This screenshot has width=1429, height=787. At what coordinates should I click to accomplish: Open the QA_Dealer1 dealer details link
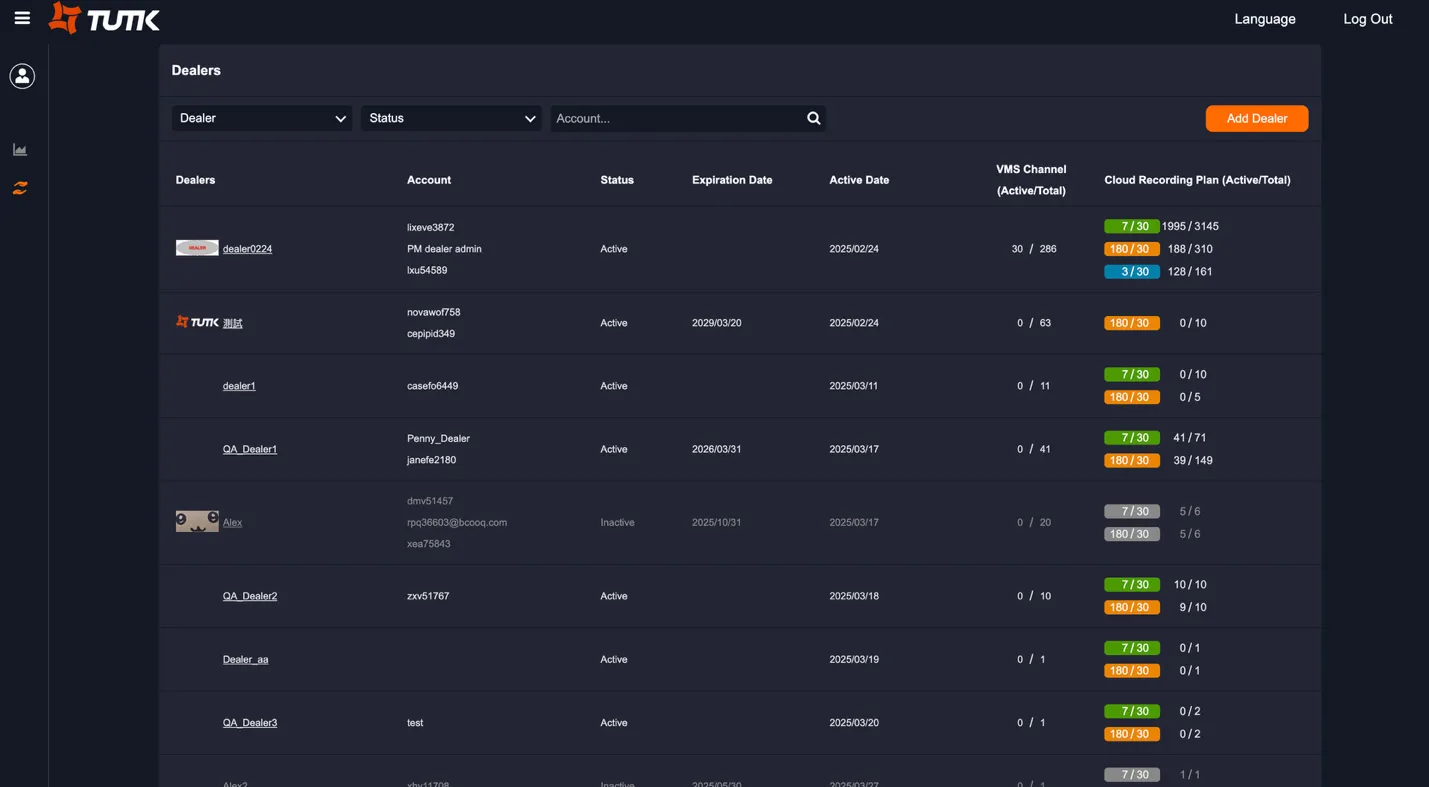[x=249, y=448]
